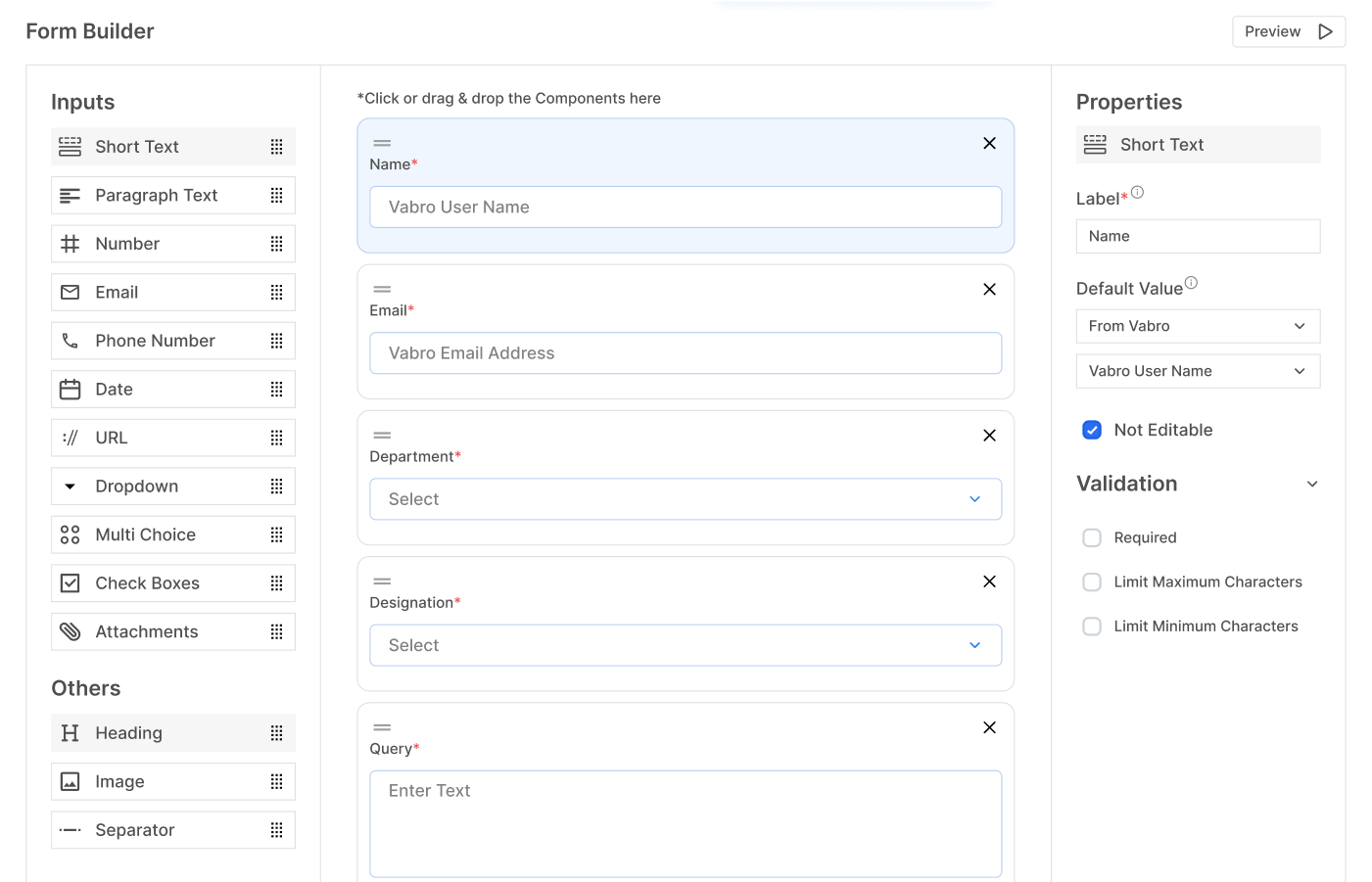Collapse the Validation section chevron
Image resolution: width=1372 pixels, height=882 pixels.
tap(1311, 484)
